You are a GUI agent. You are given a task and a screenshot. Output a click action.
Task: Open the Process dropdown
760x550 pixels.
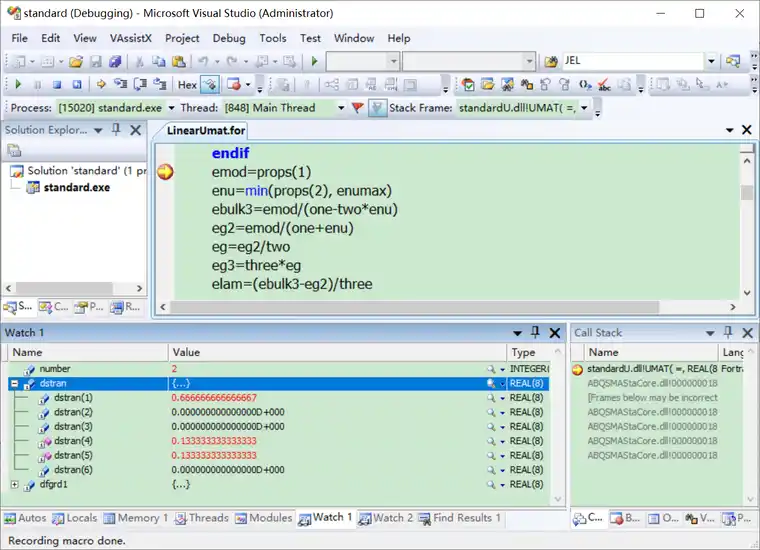pyautogui.click(x=171, y=108)
